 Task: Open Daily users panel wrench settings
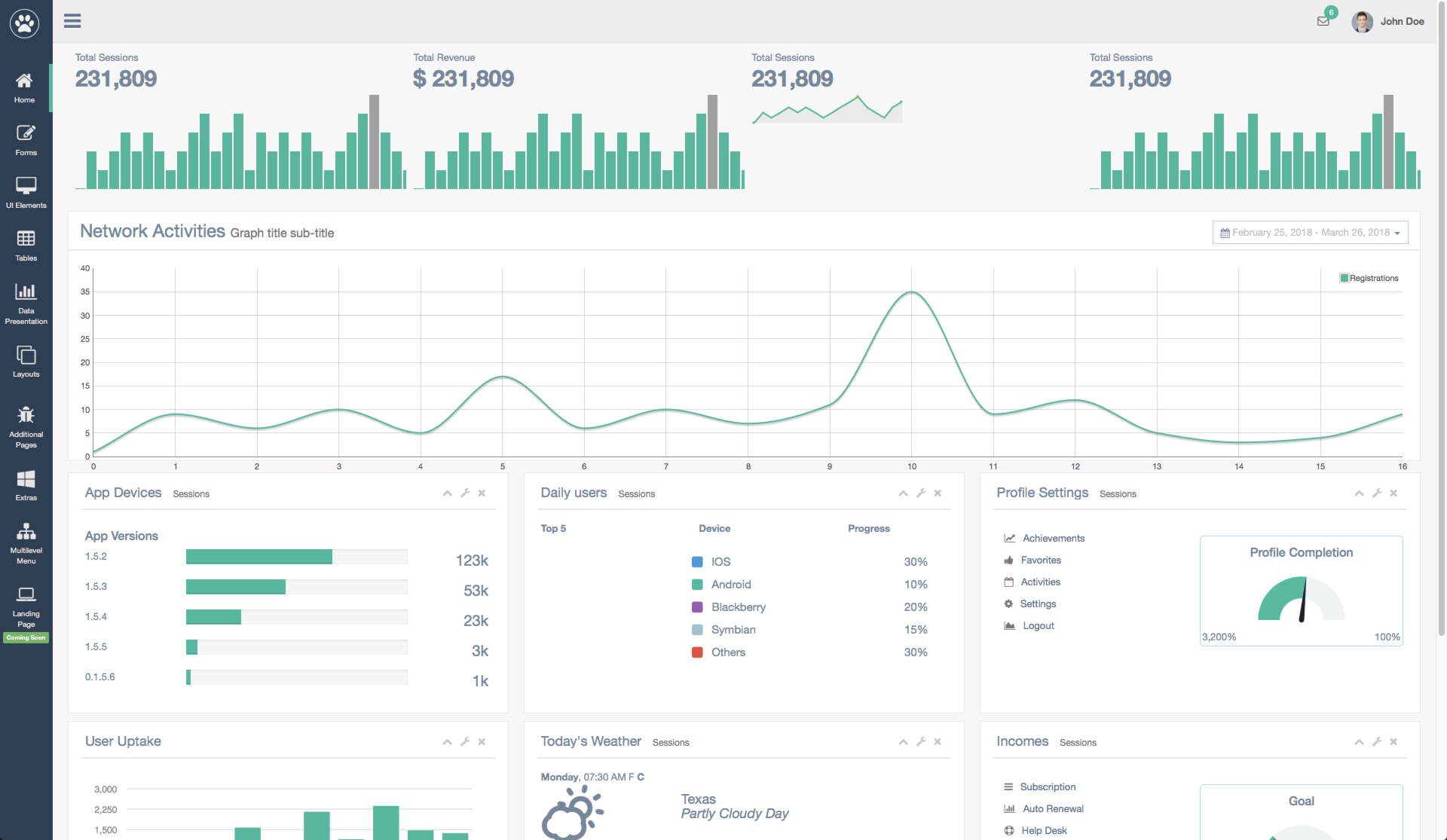[921, 493]
